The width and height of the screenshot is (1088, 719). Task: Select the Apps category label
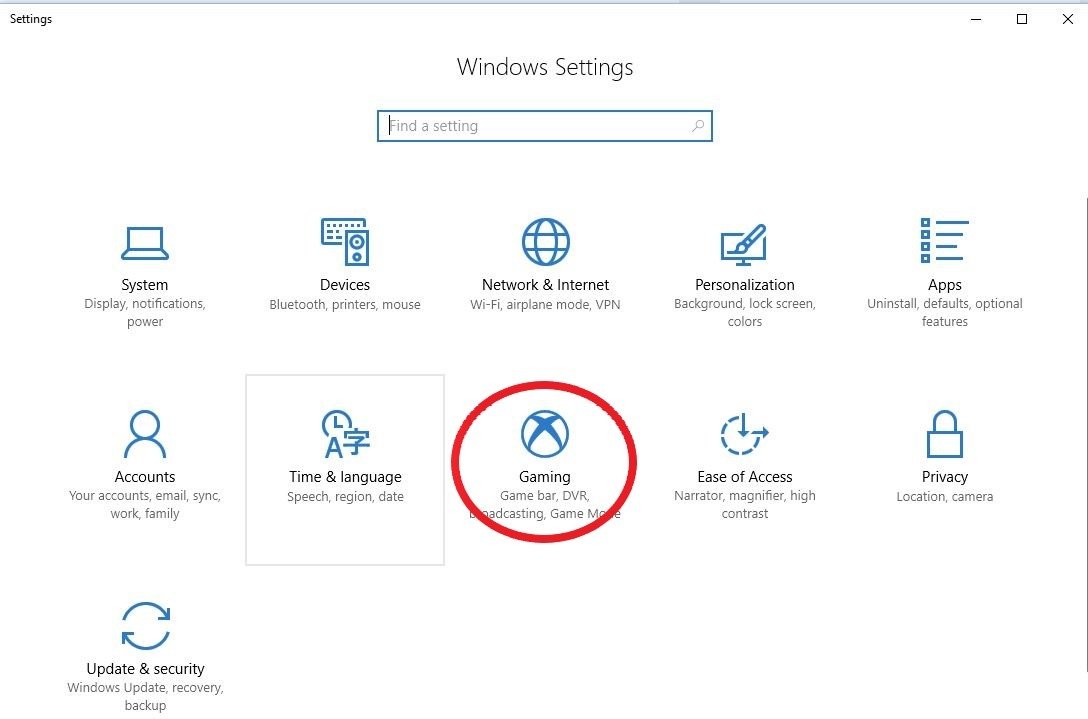click(x=944, y=285)
